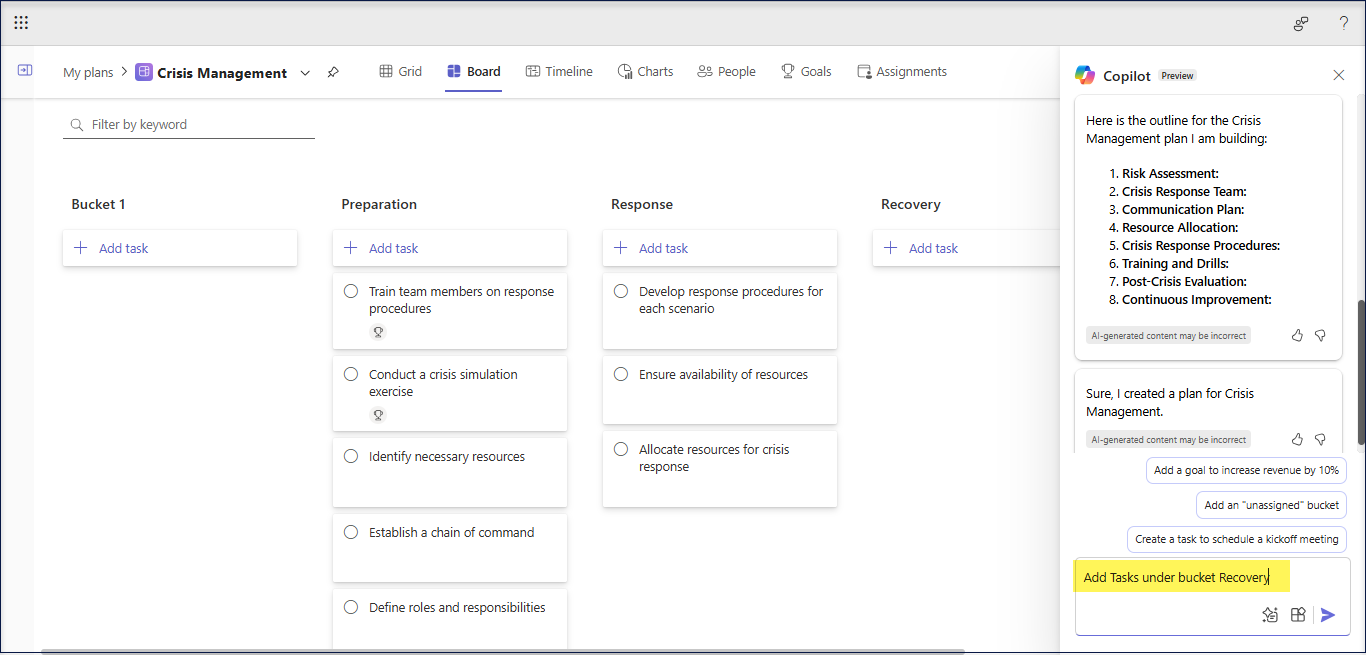Open the Charts tab
Viewport: 1366px width, 655px height.
pyautogui.click(x=645, y=72)
